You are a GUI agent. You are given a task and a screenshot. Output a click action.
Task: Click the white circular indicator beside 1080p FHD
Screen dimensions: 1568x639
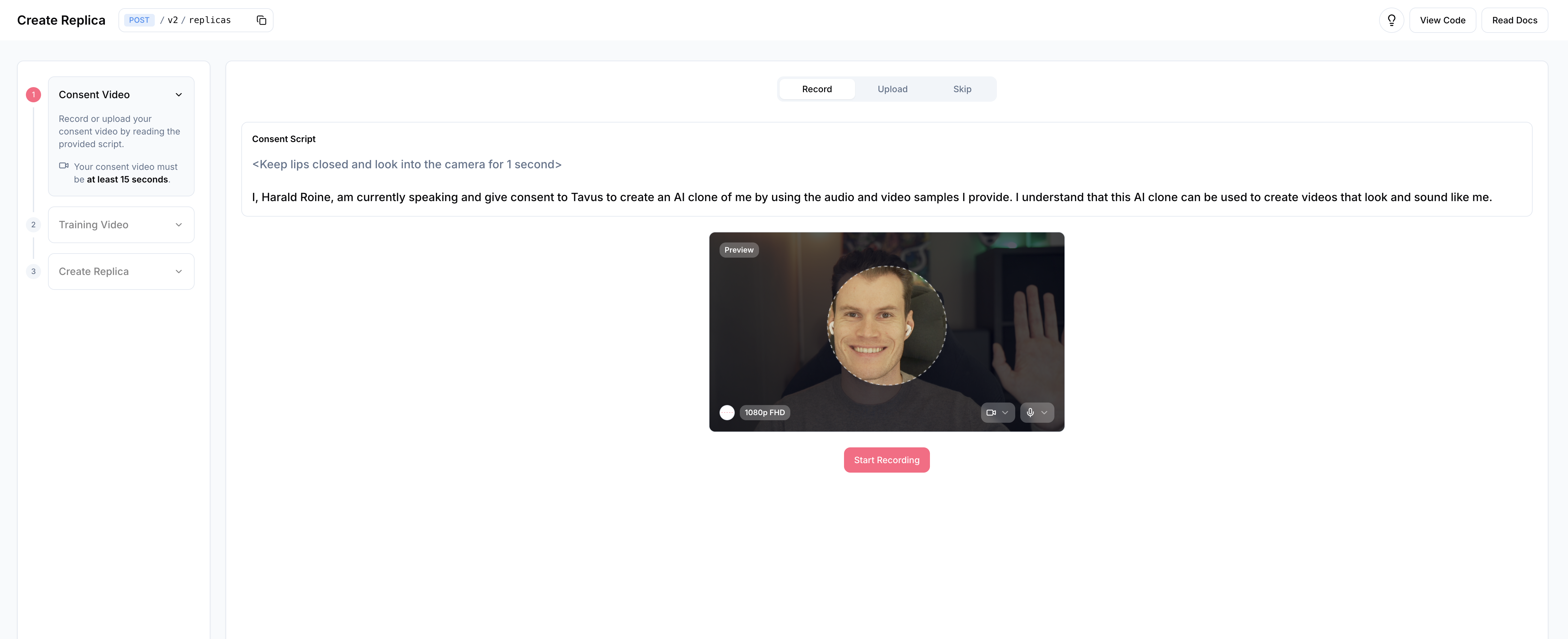727,413
